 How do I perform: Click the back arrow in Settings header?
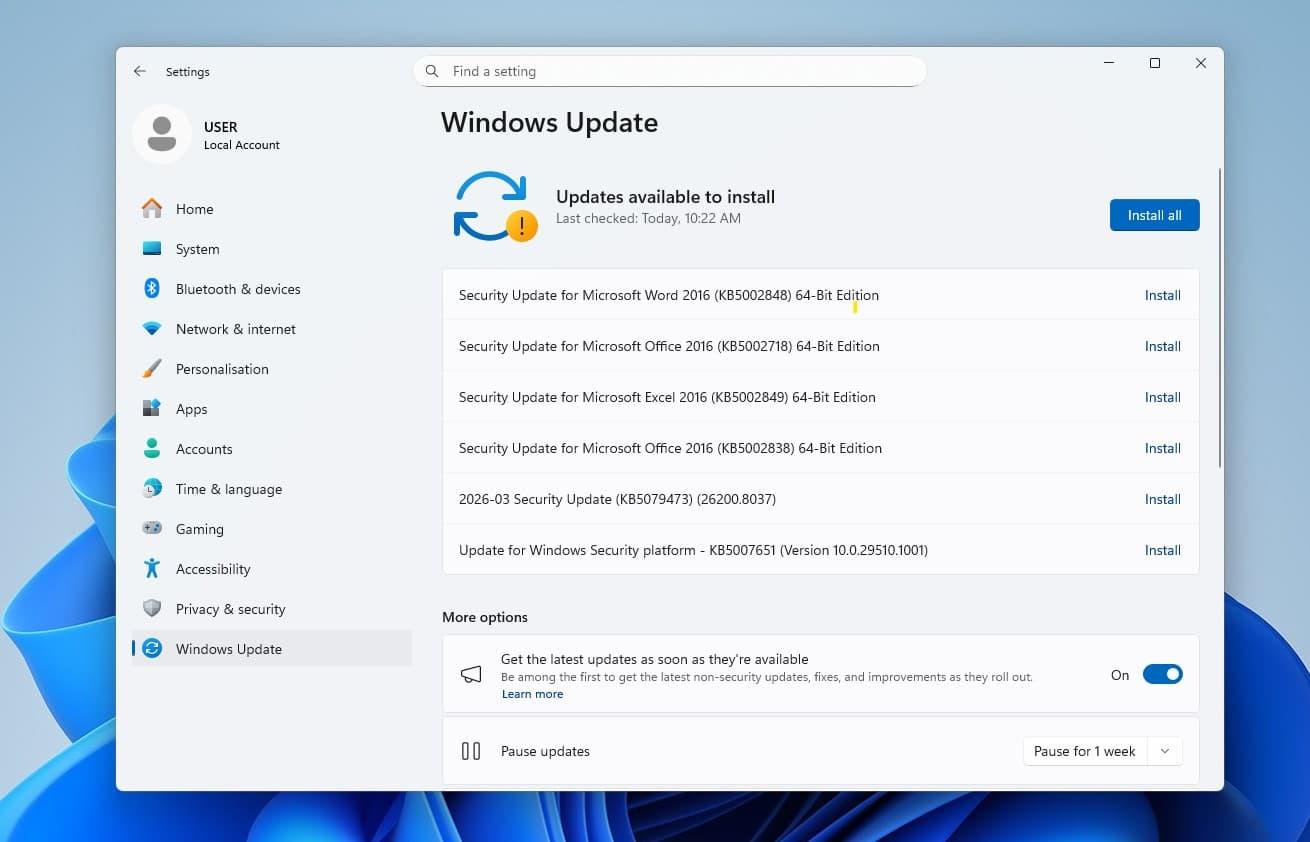click(140, 72)
